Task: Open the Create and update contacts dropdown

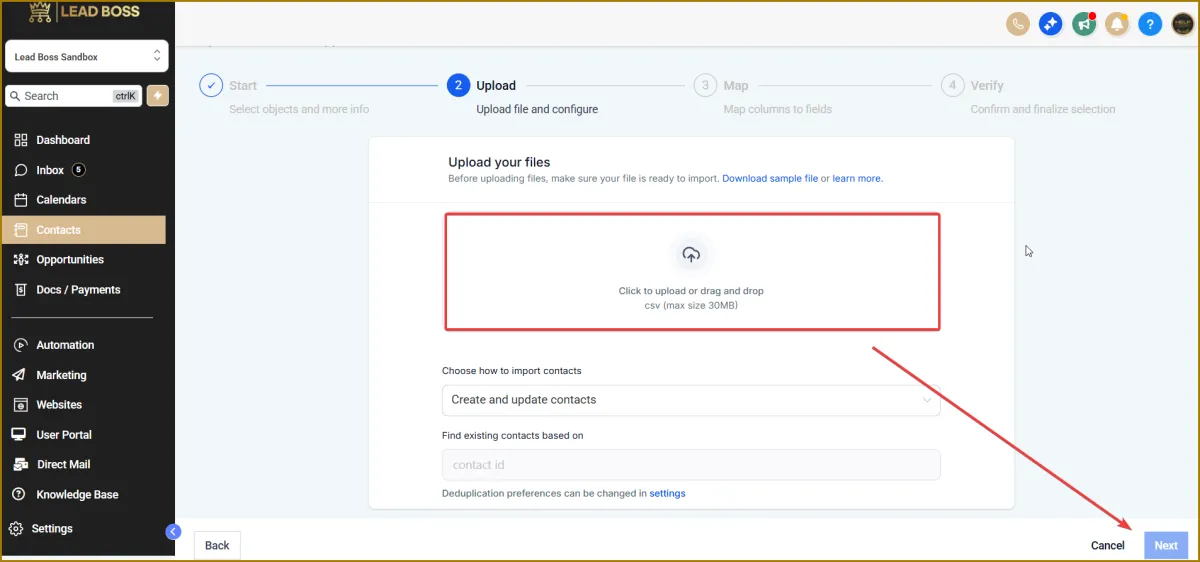Action: [x=691, y=400]
